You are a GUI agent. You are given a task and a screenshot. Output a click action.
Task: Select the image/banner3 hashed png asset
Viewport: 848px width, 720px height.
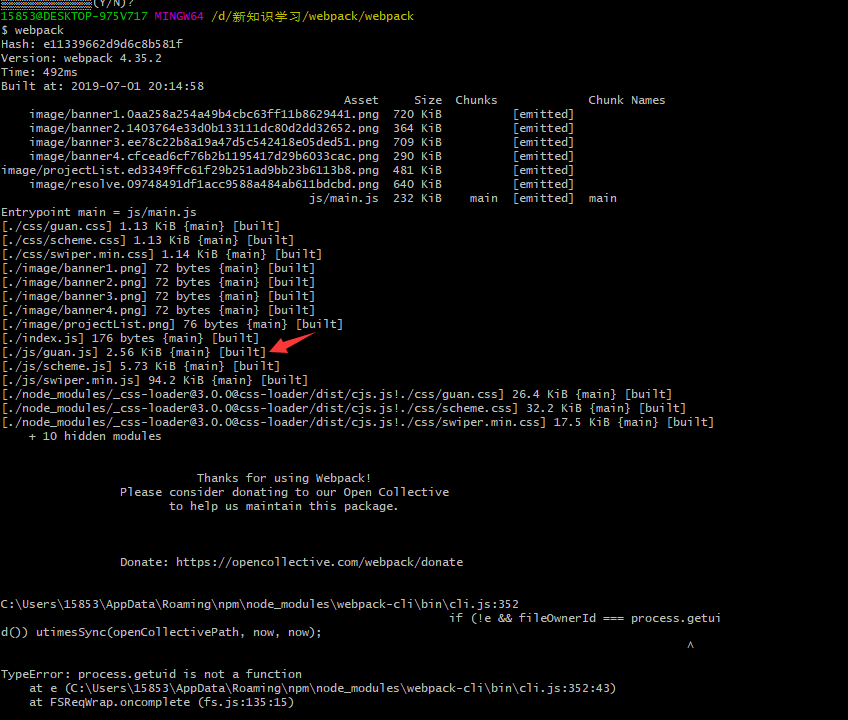tap(204, 142)
